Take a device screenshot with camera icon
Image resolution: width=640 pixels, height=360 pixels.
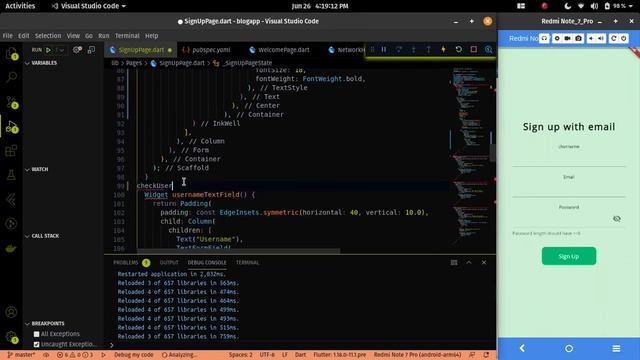tap(578, 38)
